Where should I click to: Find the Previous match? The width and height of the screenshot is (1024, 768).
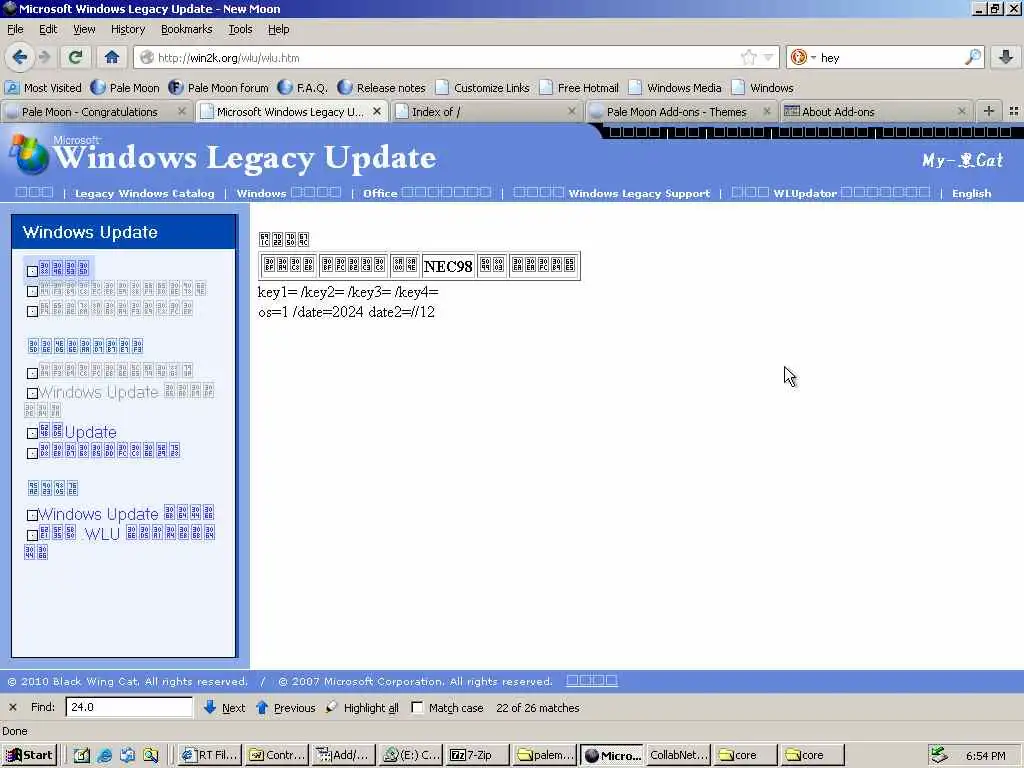click(x=285, y=707)
